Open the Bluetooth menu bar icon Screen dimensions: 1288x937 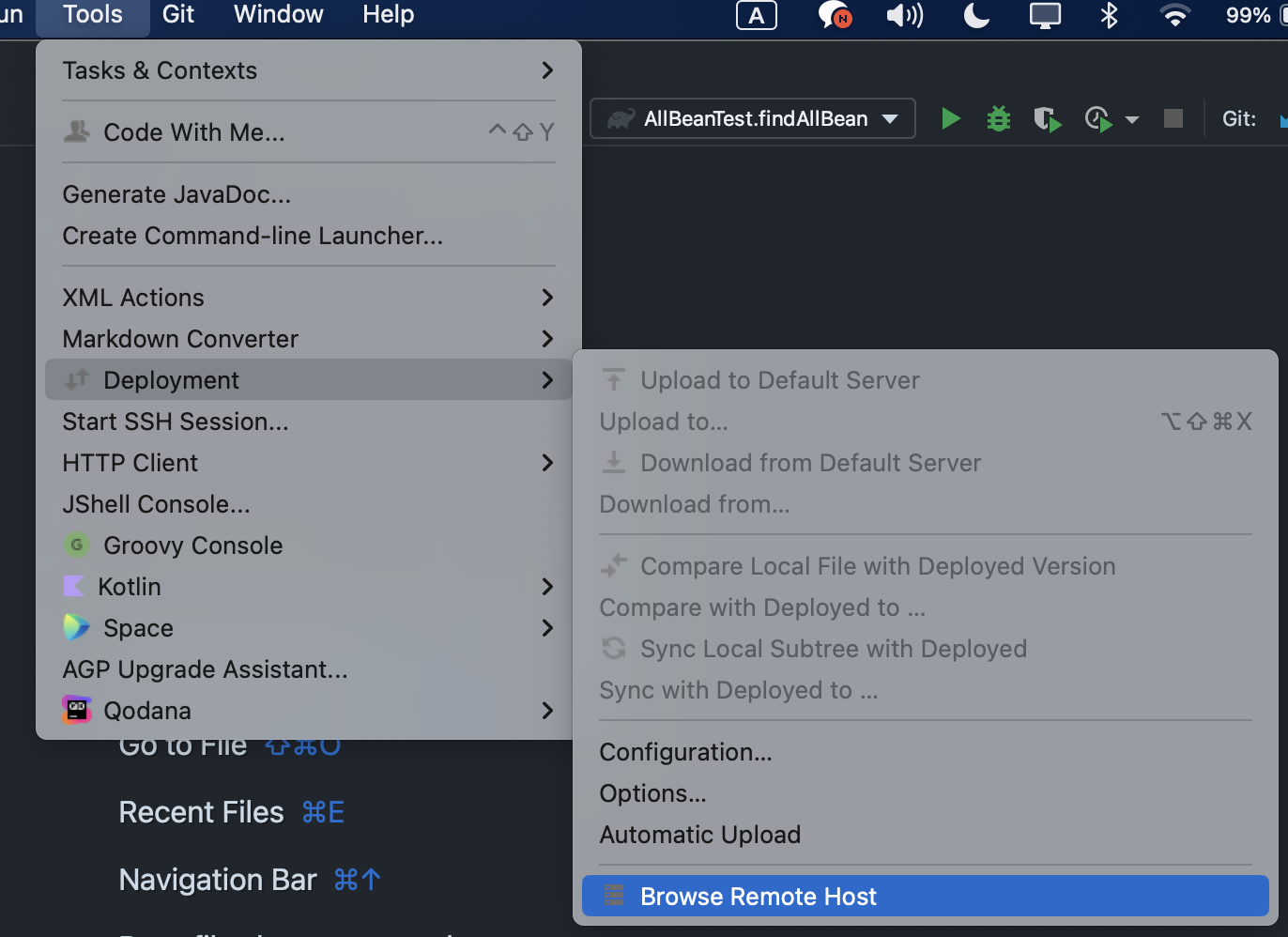pyautogui.click(x=1109, y=15)
